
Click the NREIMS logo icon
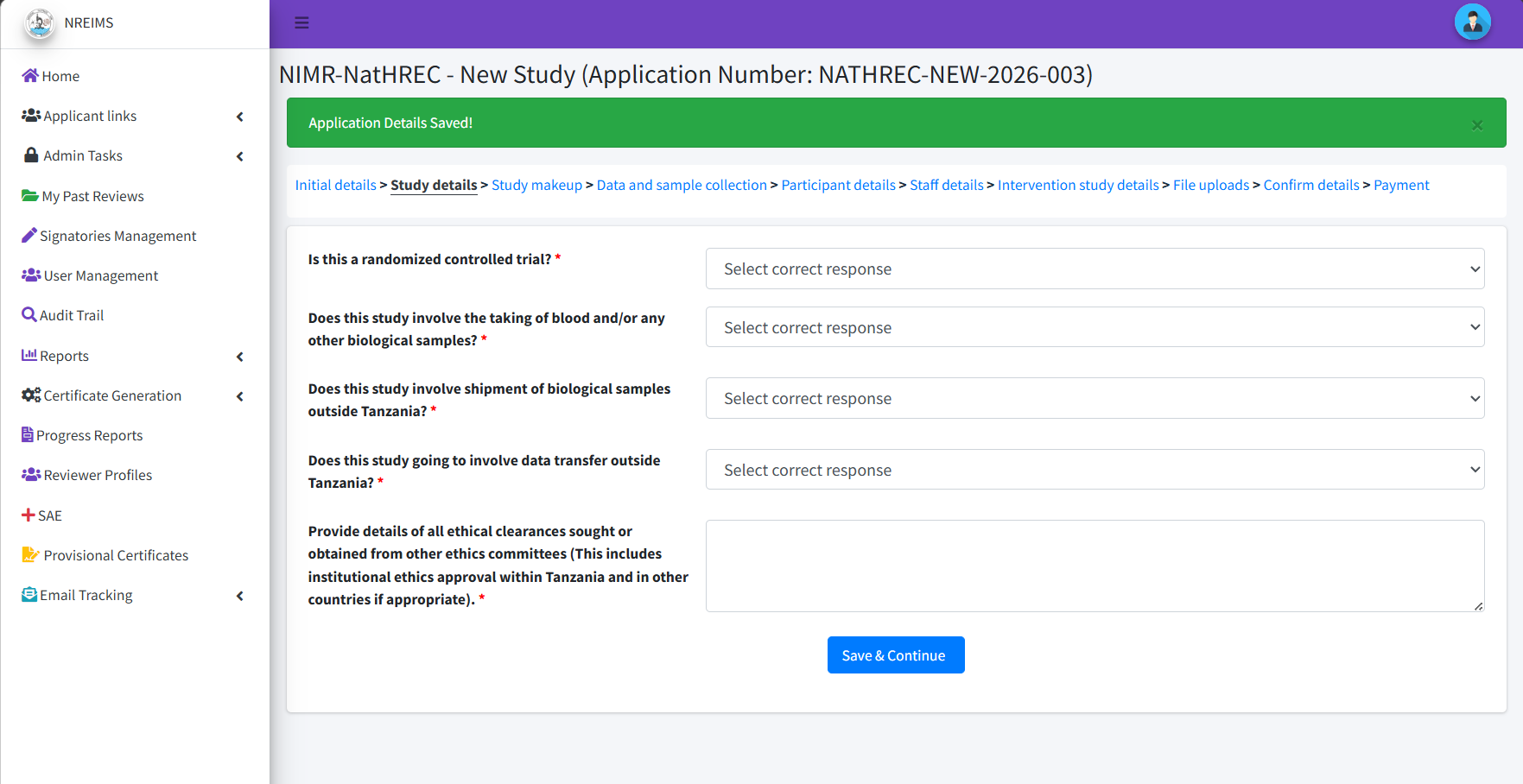[40, 23]
